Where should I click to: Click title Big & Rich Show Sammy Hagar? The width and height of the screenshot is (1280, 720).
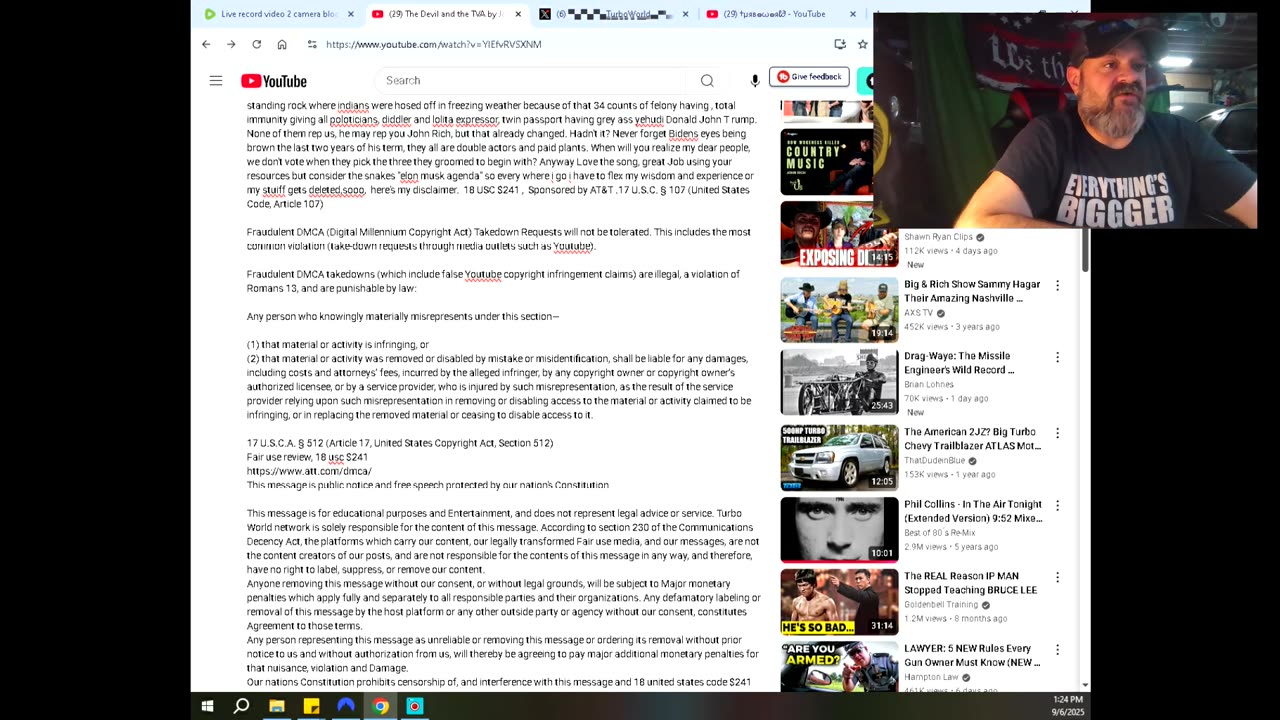pyautogui.click(x=972, y=291)
